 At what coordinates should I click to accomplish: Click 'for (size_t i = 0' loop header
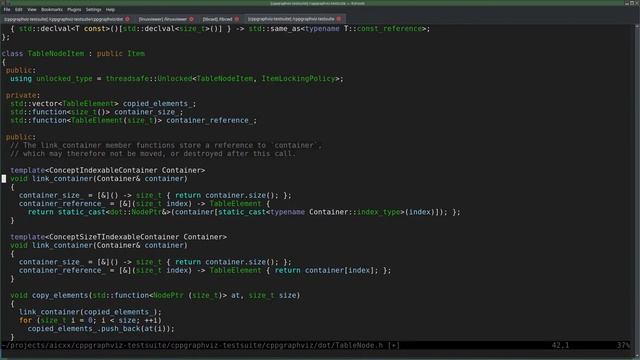(x=90, y=320)
